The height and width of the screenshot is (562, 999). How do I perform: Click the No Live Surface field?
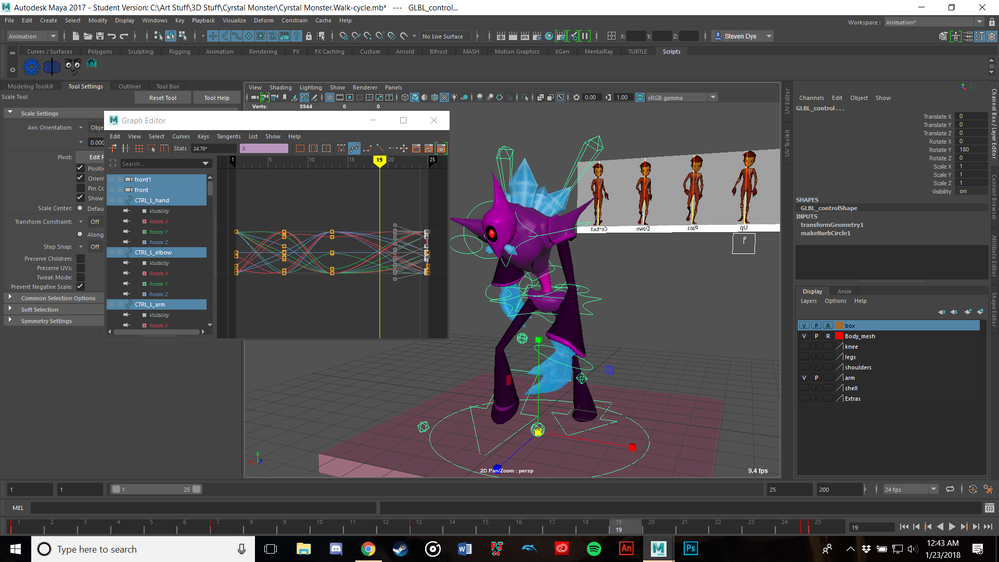(446, 36)
